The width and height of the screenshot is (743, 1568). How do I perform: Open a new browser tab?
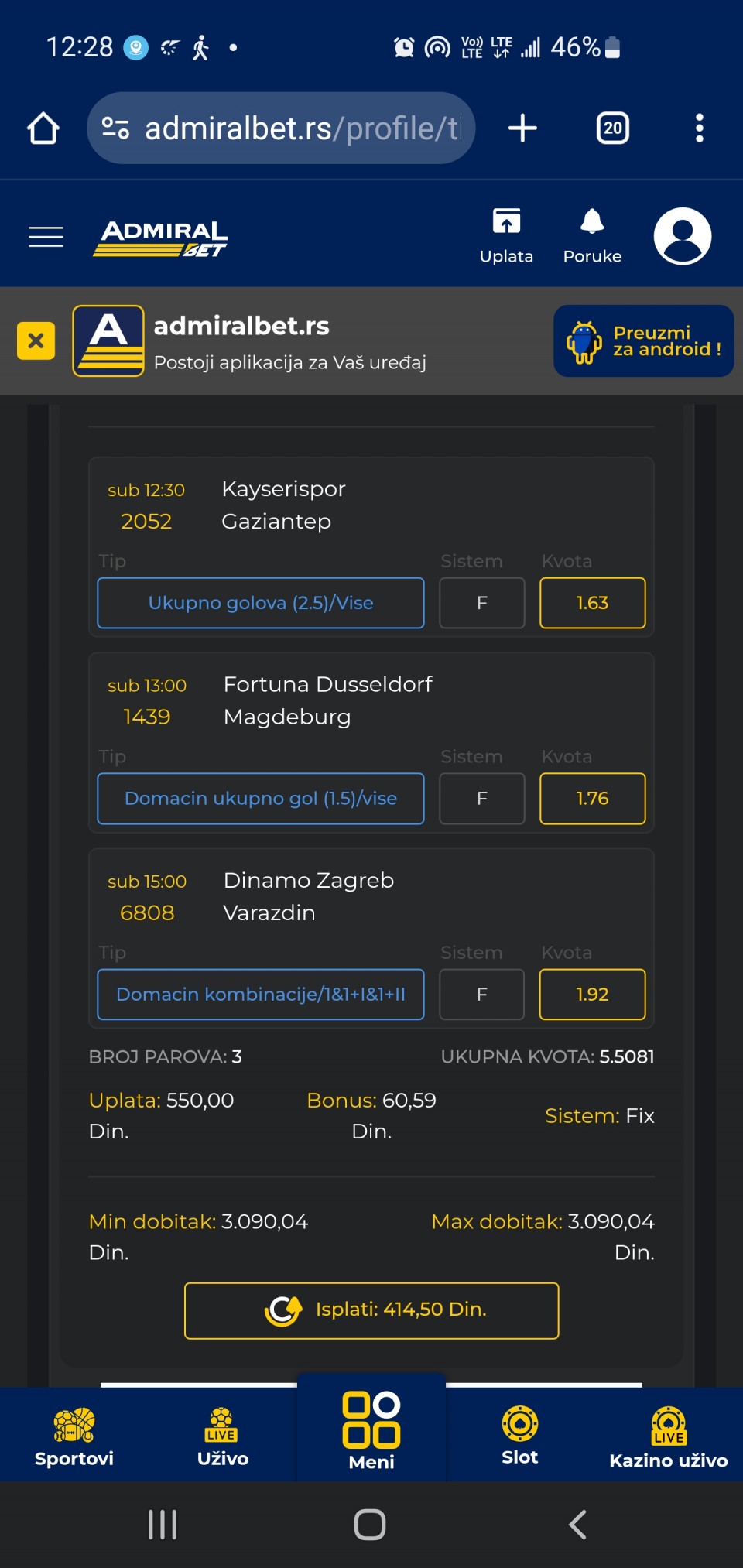tap(522, 128)
